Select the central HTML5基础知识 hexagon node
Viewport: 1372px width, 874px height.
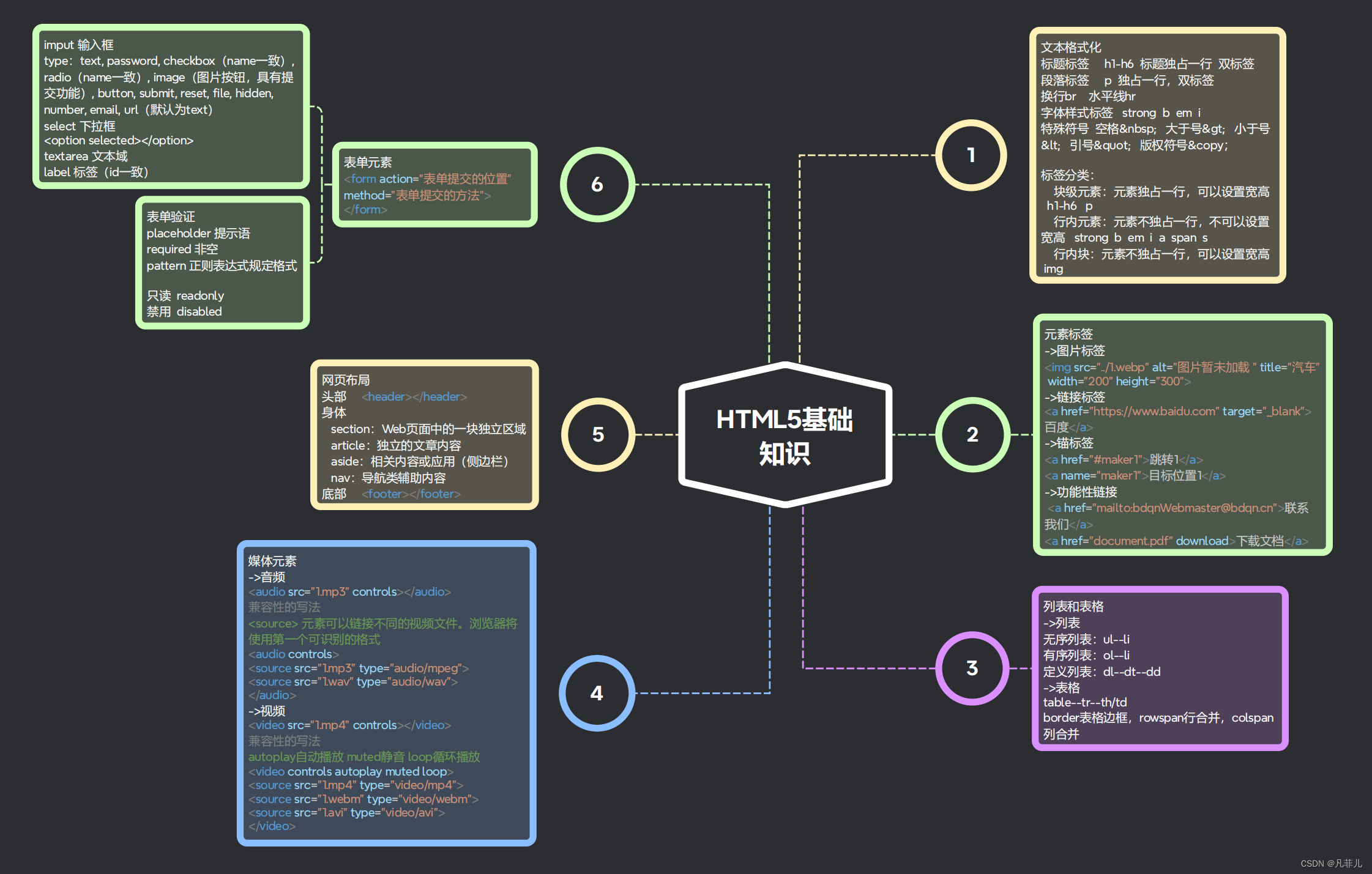pos(785,435)
